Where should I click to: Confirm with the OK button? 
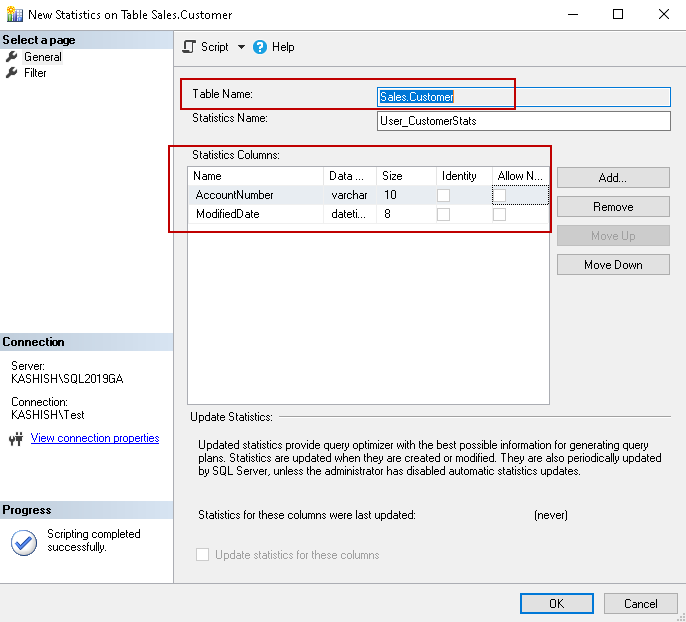click(x=556, y=604)
